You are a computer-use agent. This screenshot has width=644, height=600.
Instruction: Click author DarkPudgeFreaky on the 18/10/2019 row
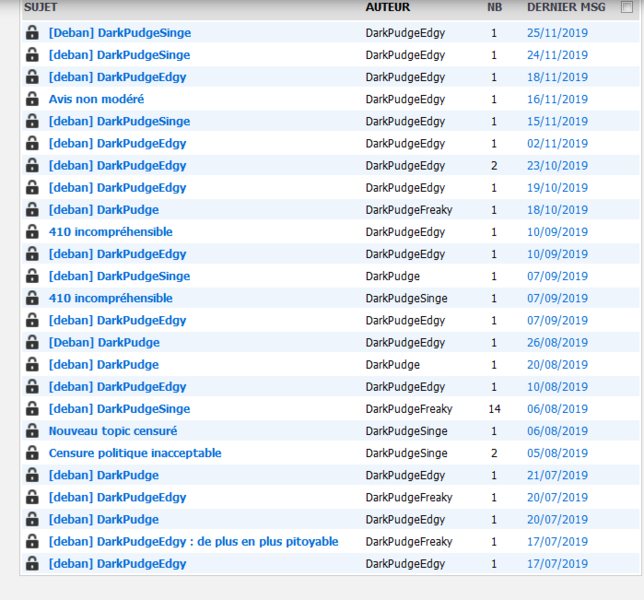(409, 210)
